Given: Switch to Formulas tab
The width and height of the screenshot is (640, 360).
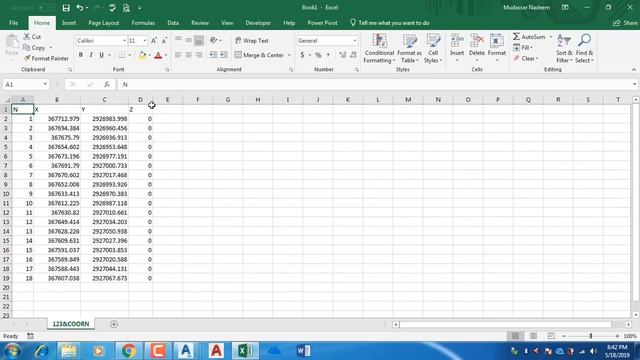Looking at the screenshot, I should pos(143,23).
